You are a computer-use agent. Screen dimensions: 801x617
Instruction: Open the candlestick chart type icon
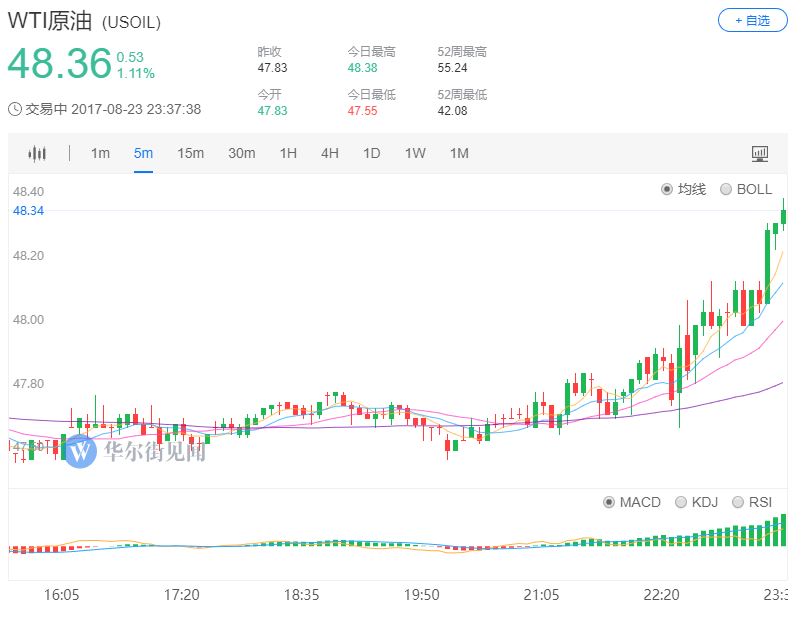[x=37, y=153]
